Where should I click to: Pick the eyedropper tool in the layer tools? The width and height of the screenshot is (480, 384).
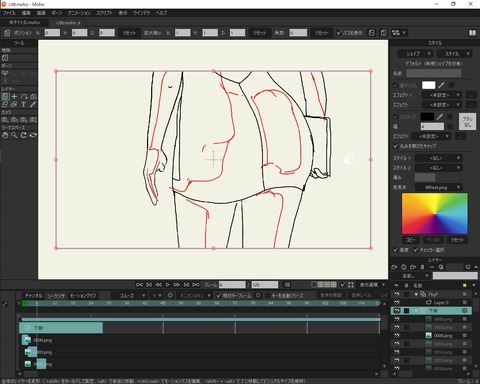(x=33, y=105)
